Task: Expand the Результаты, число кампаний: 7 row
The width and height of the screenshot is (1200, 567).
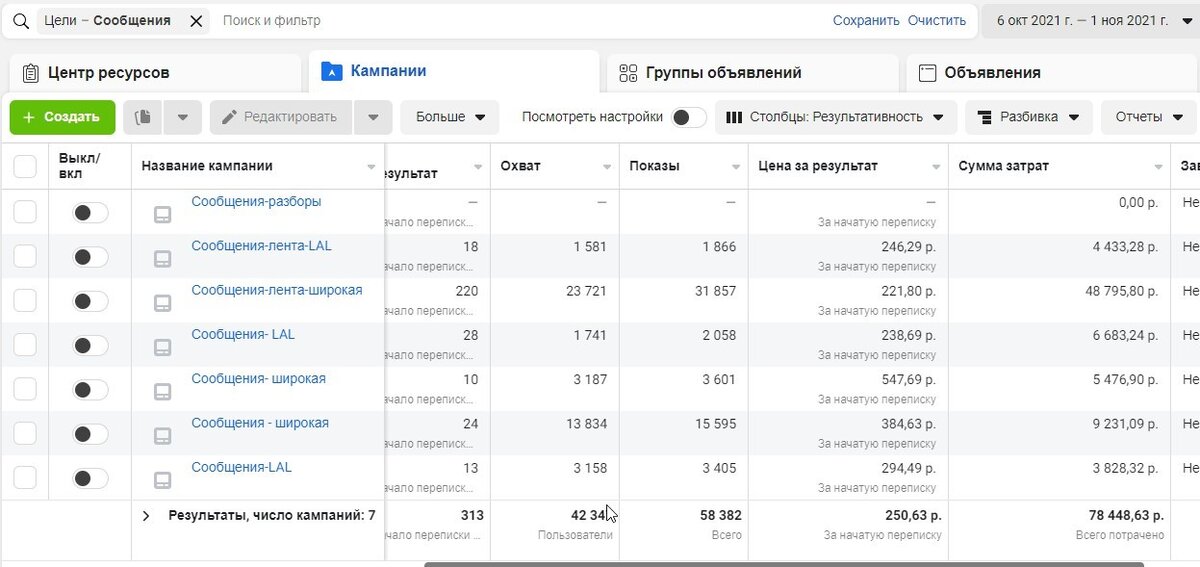Action: [x=146, y=516]
